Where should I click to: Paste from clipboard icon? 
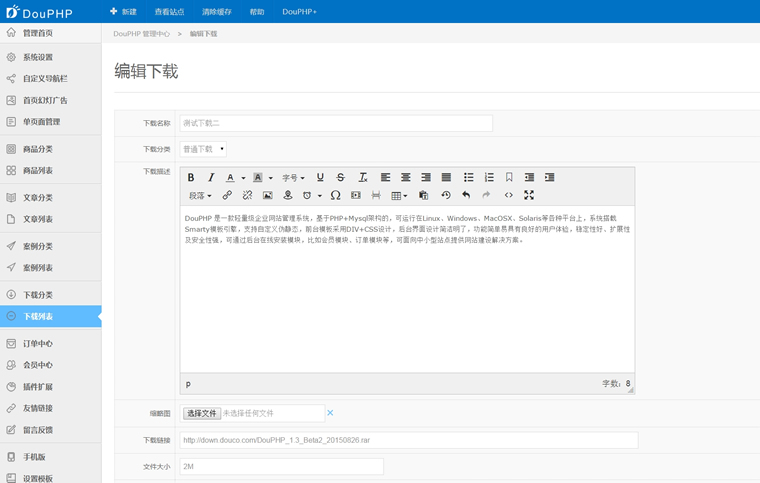click(x=424, y=195)
